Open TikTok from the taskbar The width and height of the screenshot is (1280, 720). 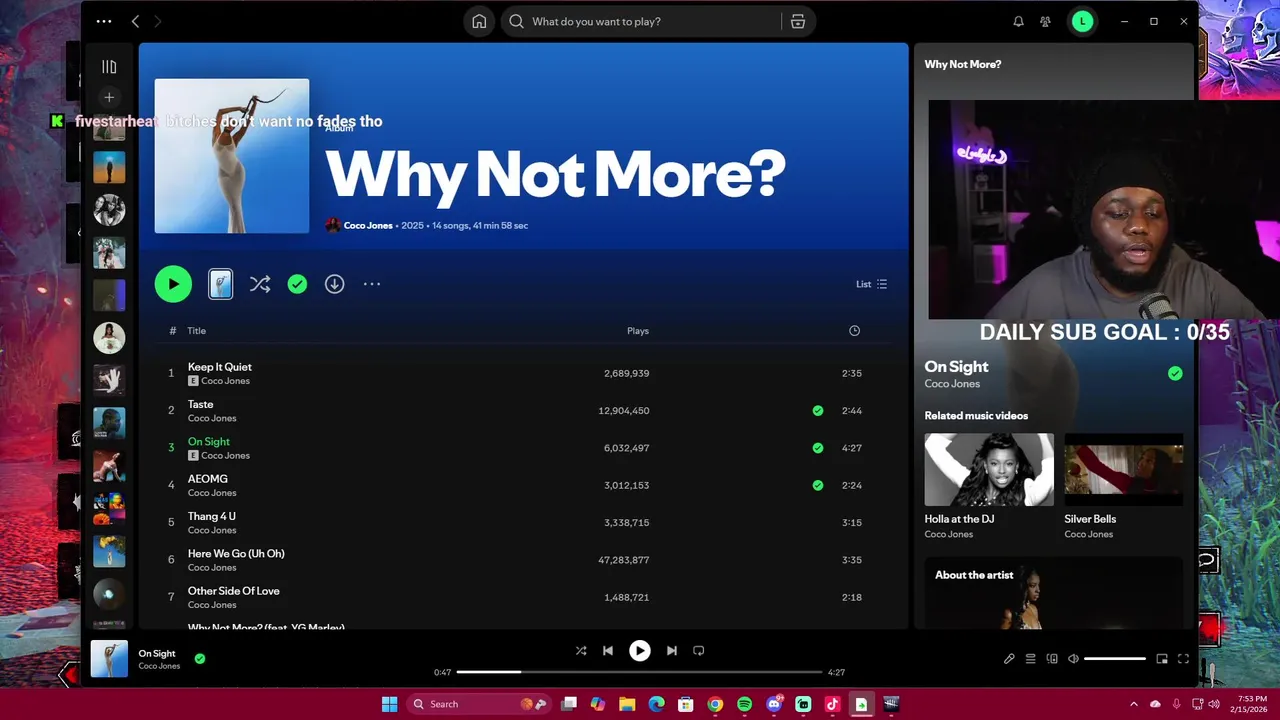click(832, 704)
